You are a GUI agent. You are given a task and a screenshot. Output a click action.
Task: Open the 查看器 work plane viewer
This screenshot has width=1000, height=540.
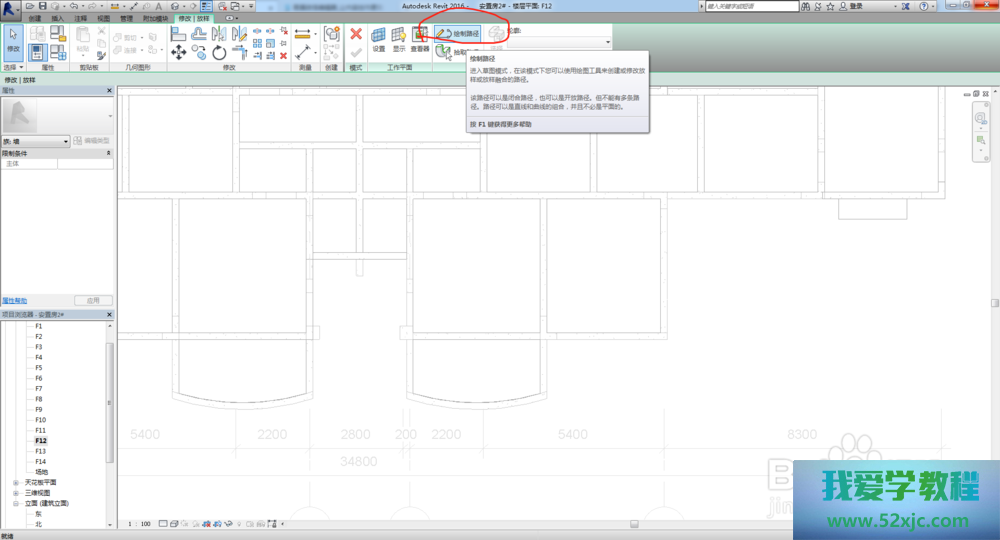tap(420, 37)
